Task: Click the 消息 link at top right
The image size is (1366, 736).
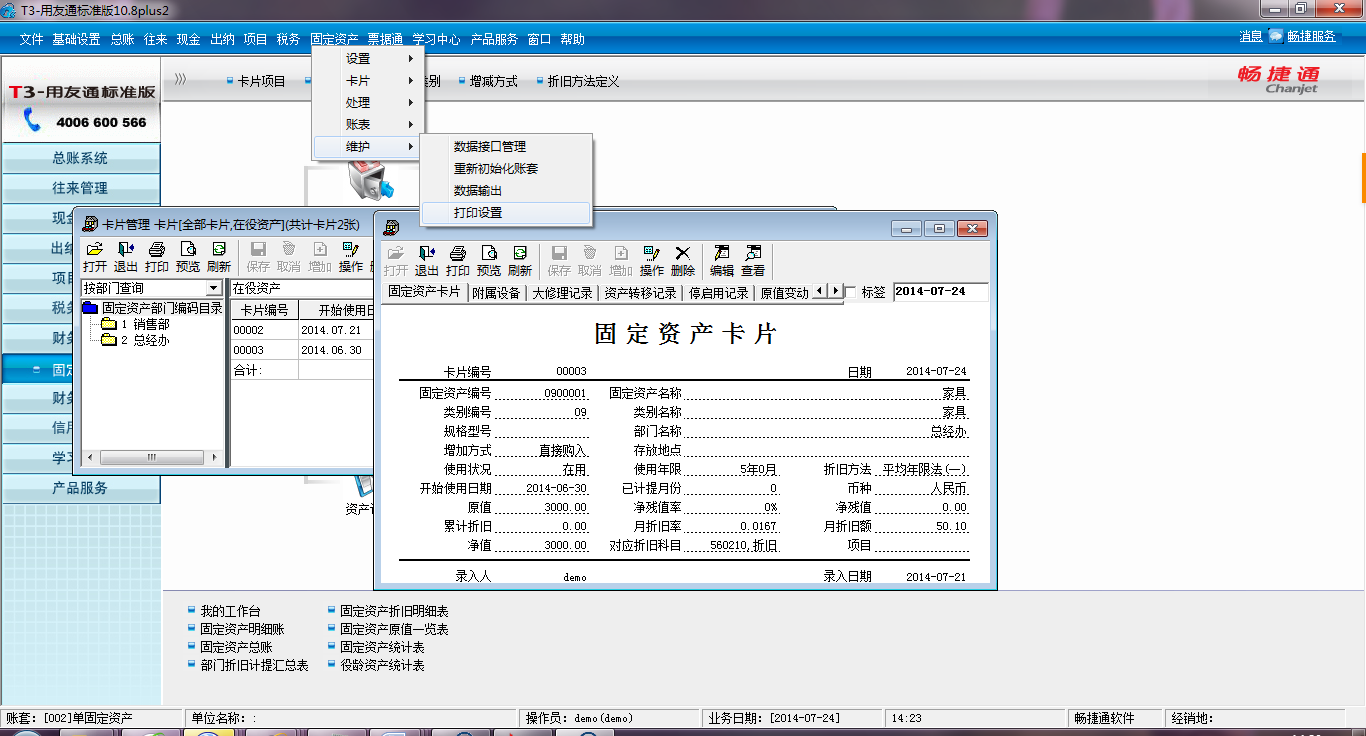Action: pos(1251,36)
